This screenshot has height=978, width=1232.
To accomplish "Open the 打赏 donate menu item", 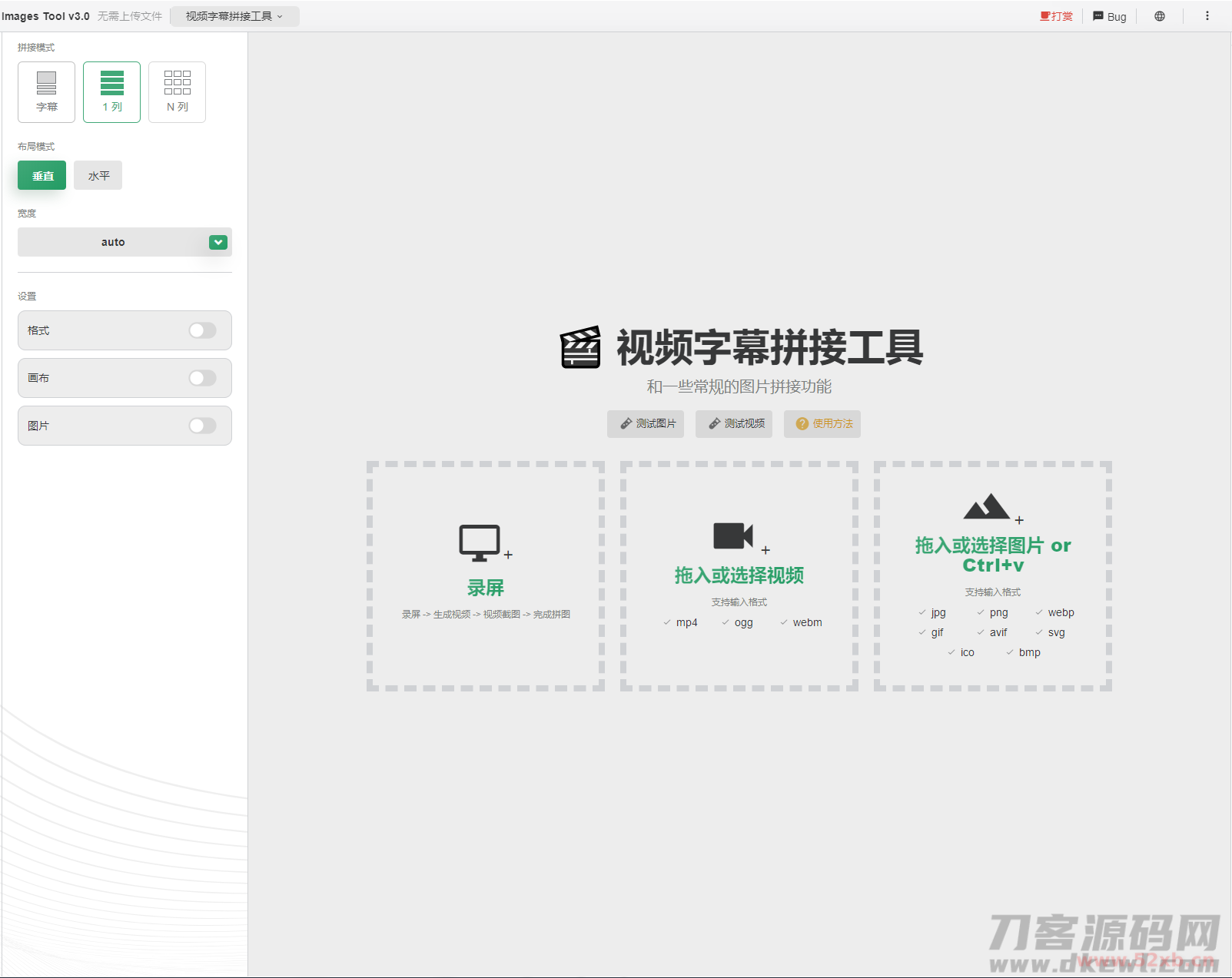I will pos(1057,16).
